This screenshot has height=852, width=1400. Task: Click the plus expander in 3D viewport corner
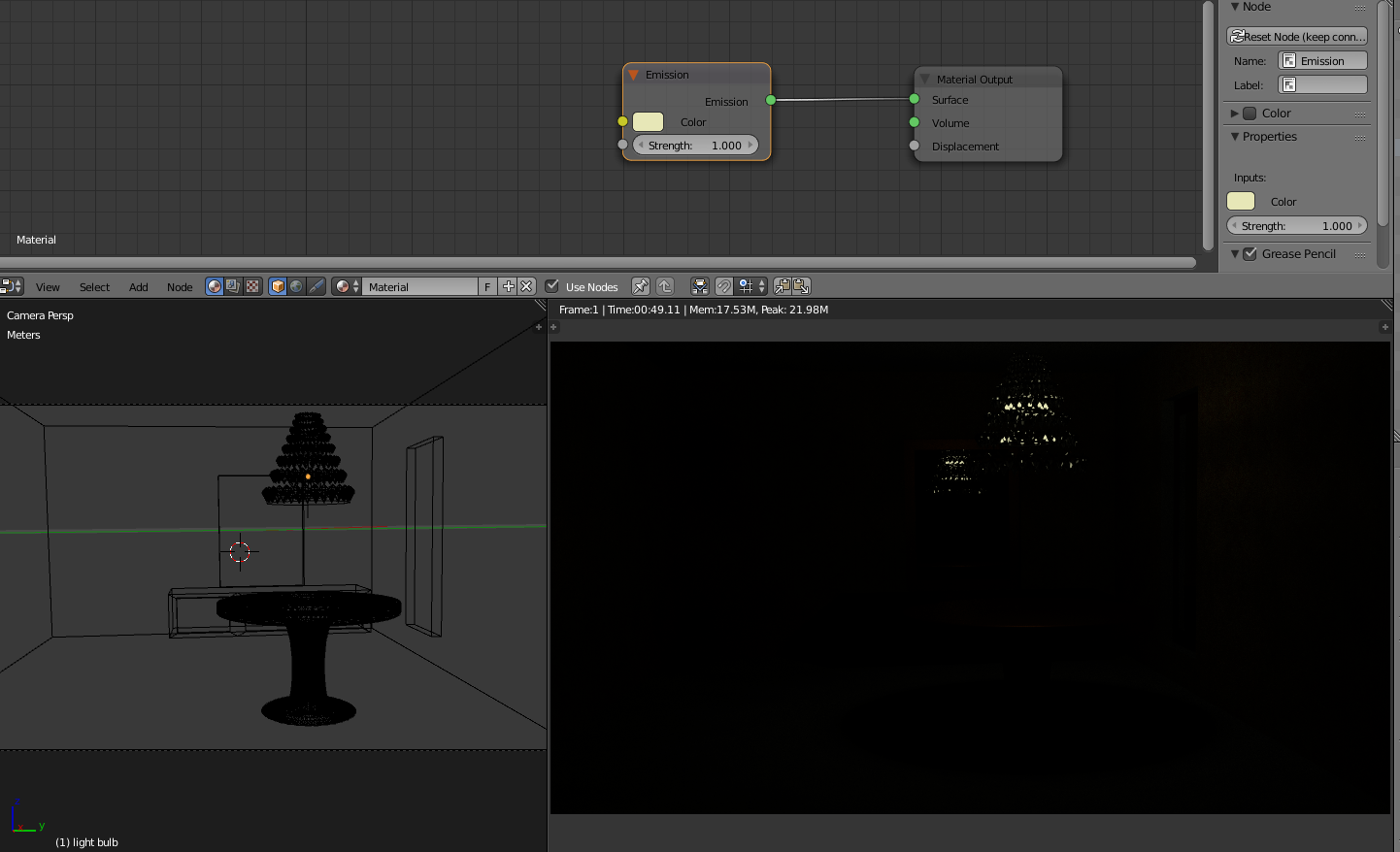539,327
